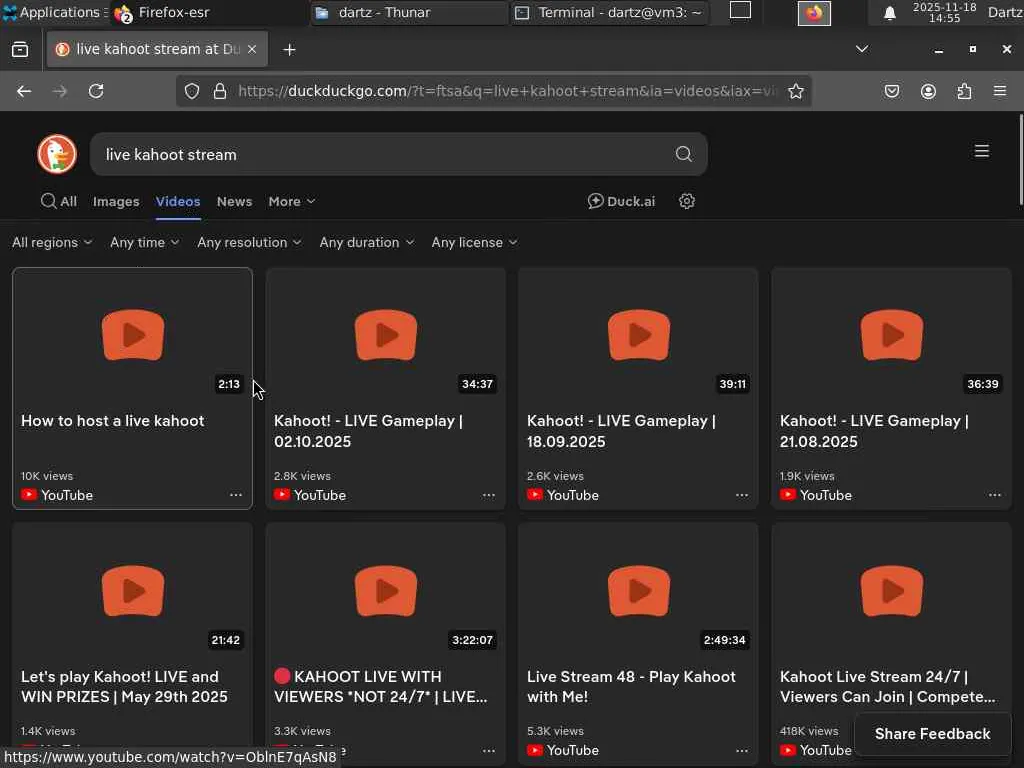Open the DuckDuckGo hamburger side menu
Screen dimensions: 1024x768
click(x=982, y=152)
